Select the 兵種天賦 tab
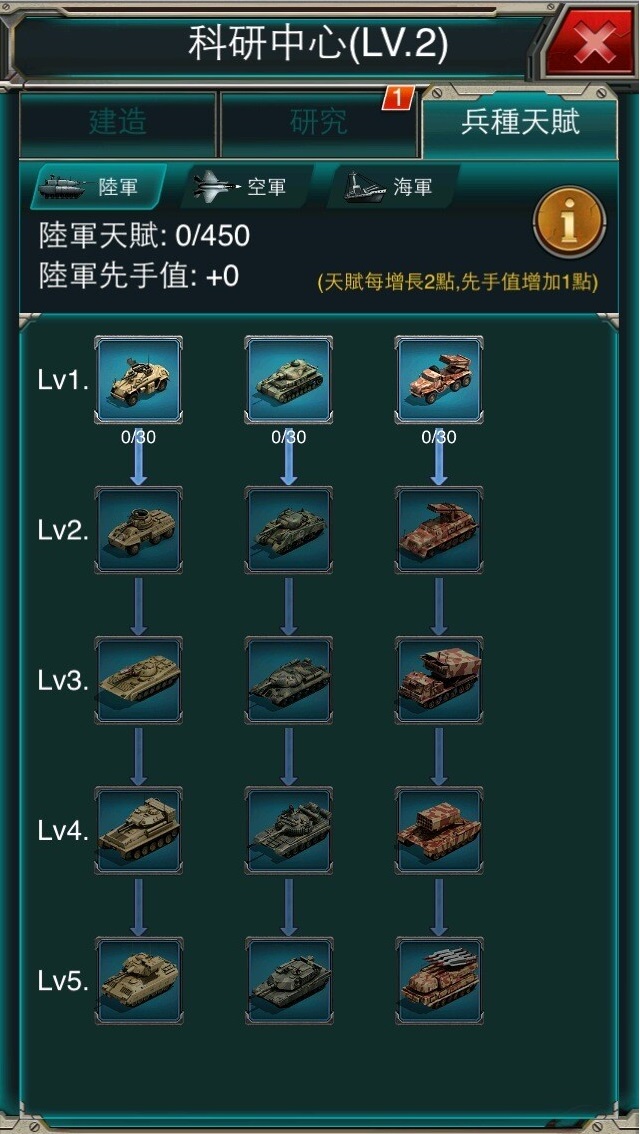This screenshot has width=640, height=1134. (520, 123)
